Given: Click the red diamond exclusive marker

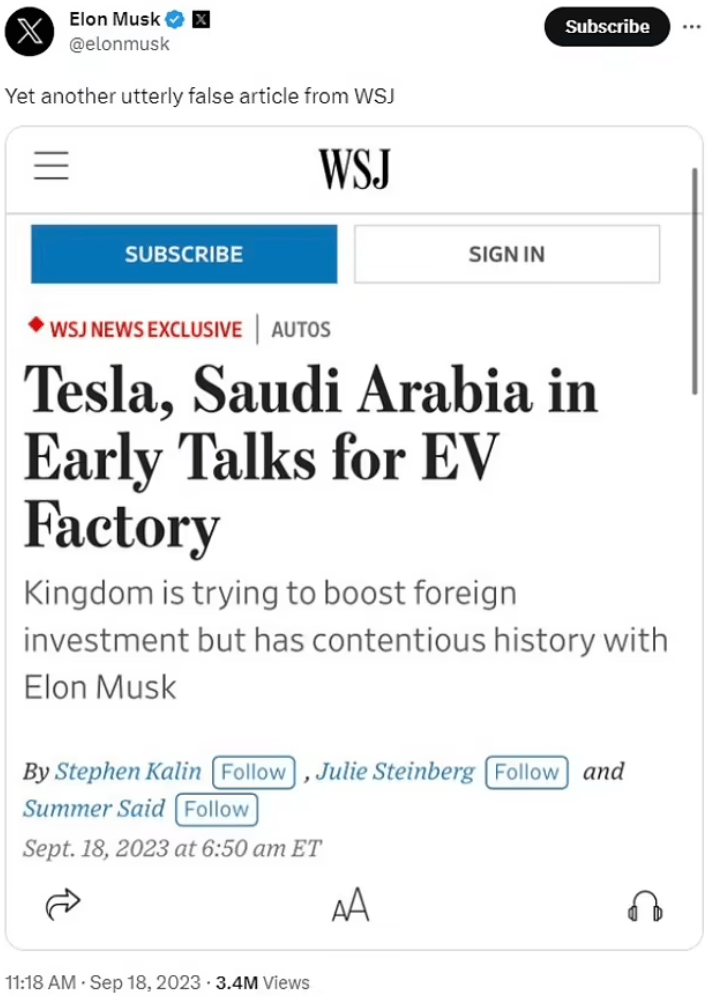Looking at the screenshot, I should [x=36, y=324].
